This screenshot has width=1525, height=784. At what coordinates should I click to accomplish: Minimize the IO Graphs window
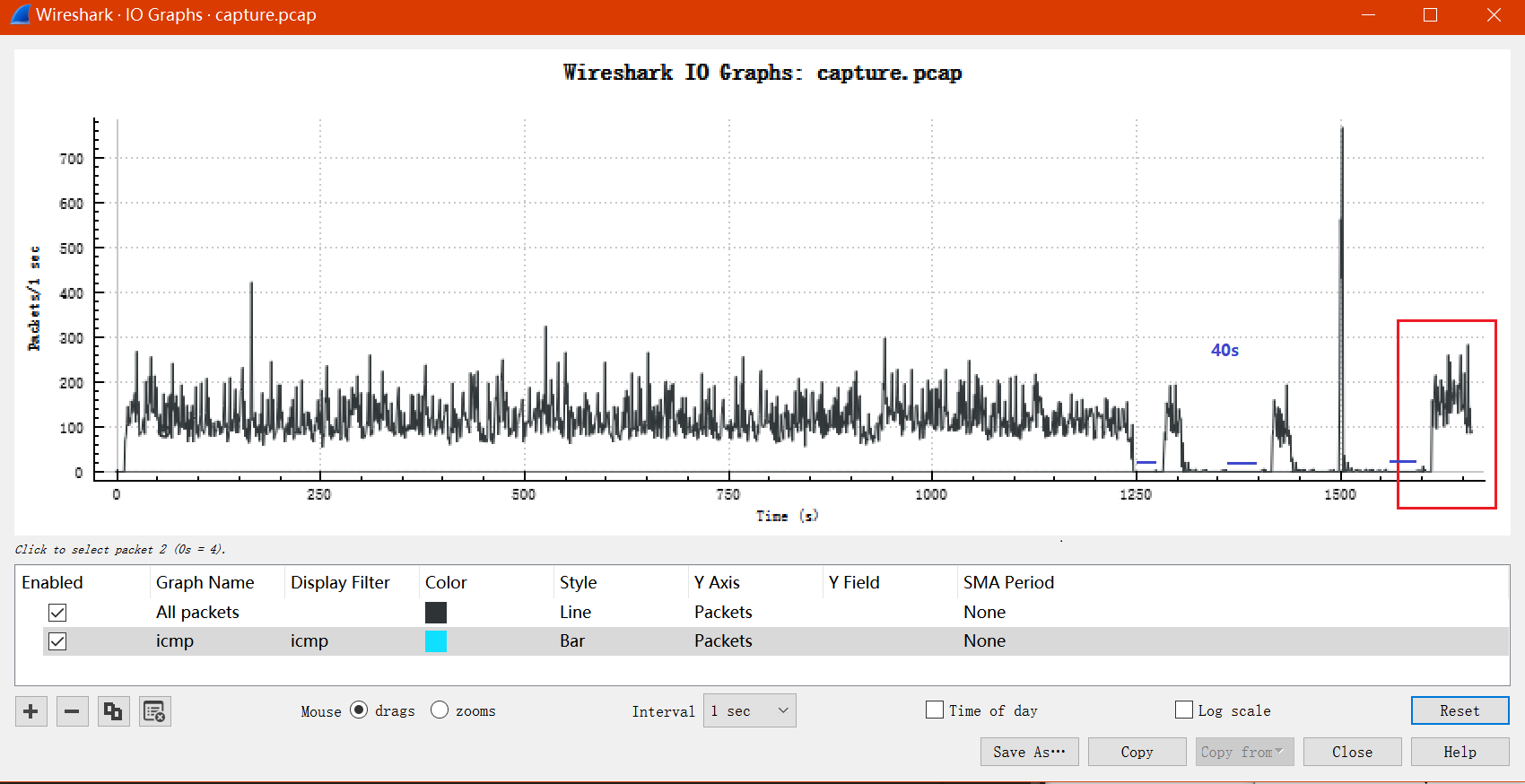1368,15
